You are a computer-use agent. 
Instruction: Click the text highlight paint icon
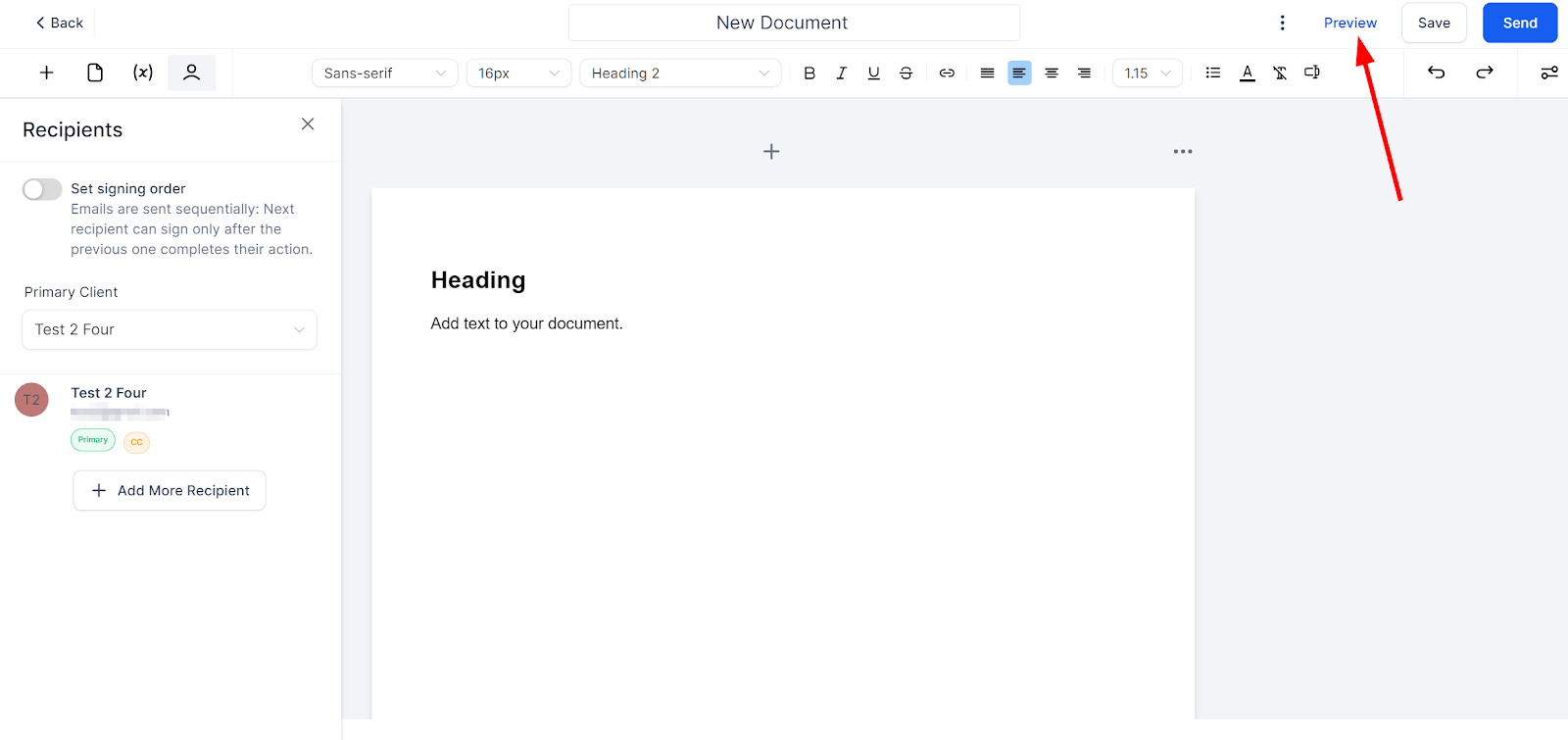pyautogui.click(x=1312, y=73)
